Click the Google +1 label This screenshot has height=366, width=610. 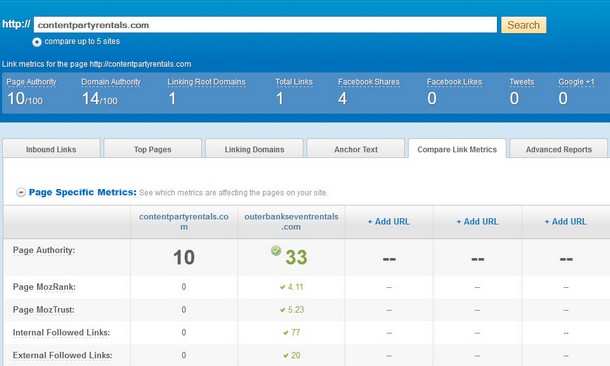pyautogui.click(x=576, y=82)
